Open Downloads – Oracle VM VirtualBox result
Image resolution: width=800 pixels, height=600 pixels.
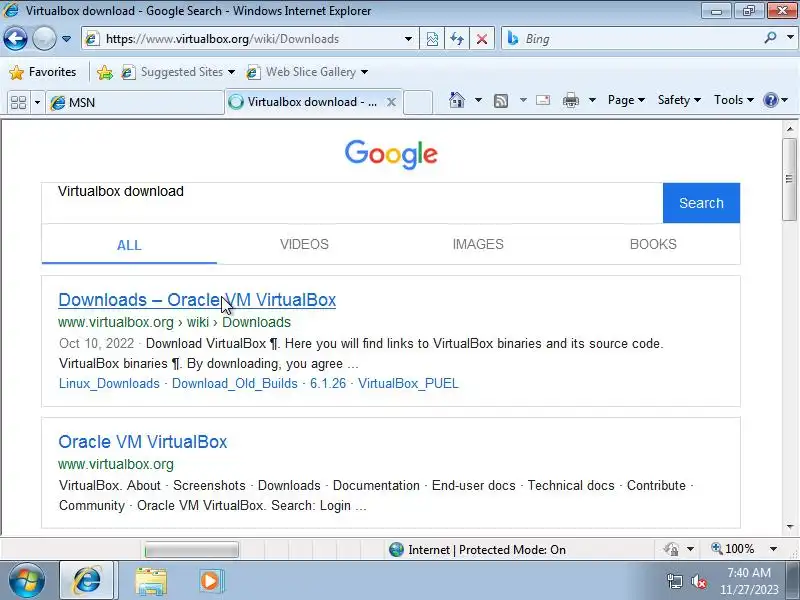coord(197,300)
